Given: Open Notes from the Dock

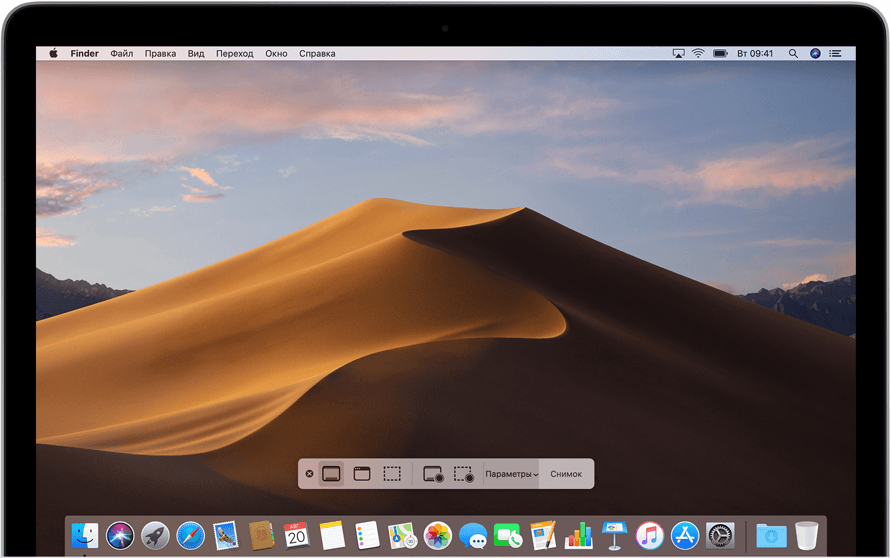Looking at the screenshot, I should (x=332, y=535).
